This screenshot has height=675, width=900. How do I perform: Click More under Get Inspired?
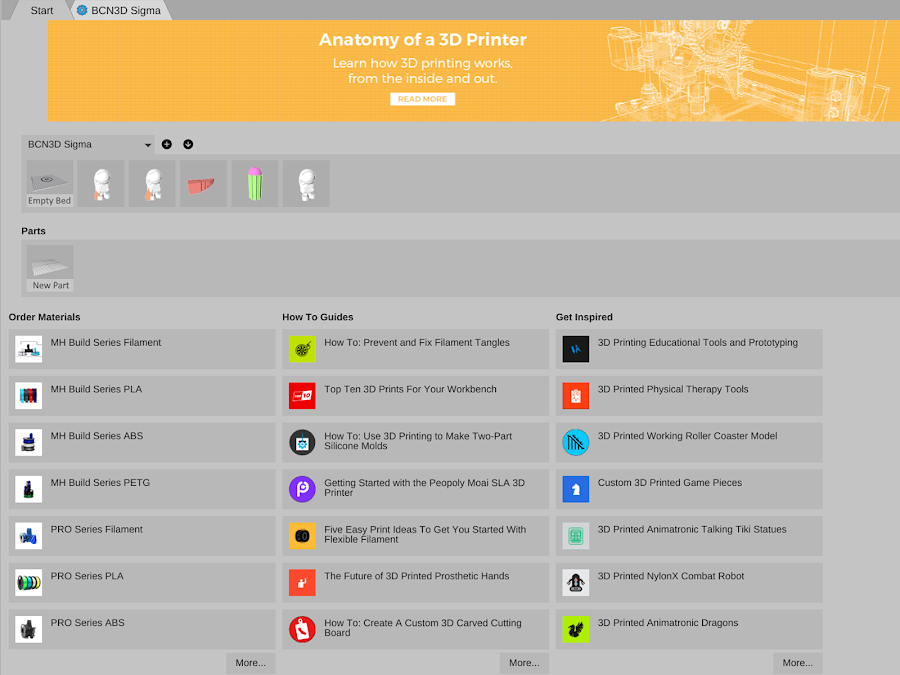pos(797,663)
